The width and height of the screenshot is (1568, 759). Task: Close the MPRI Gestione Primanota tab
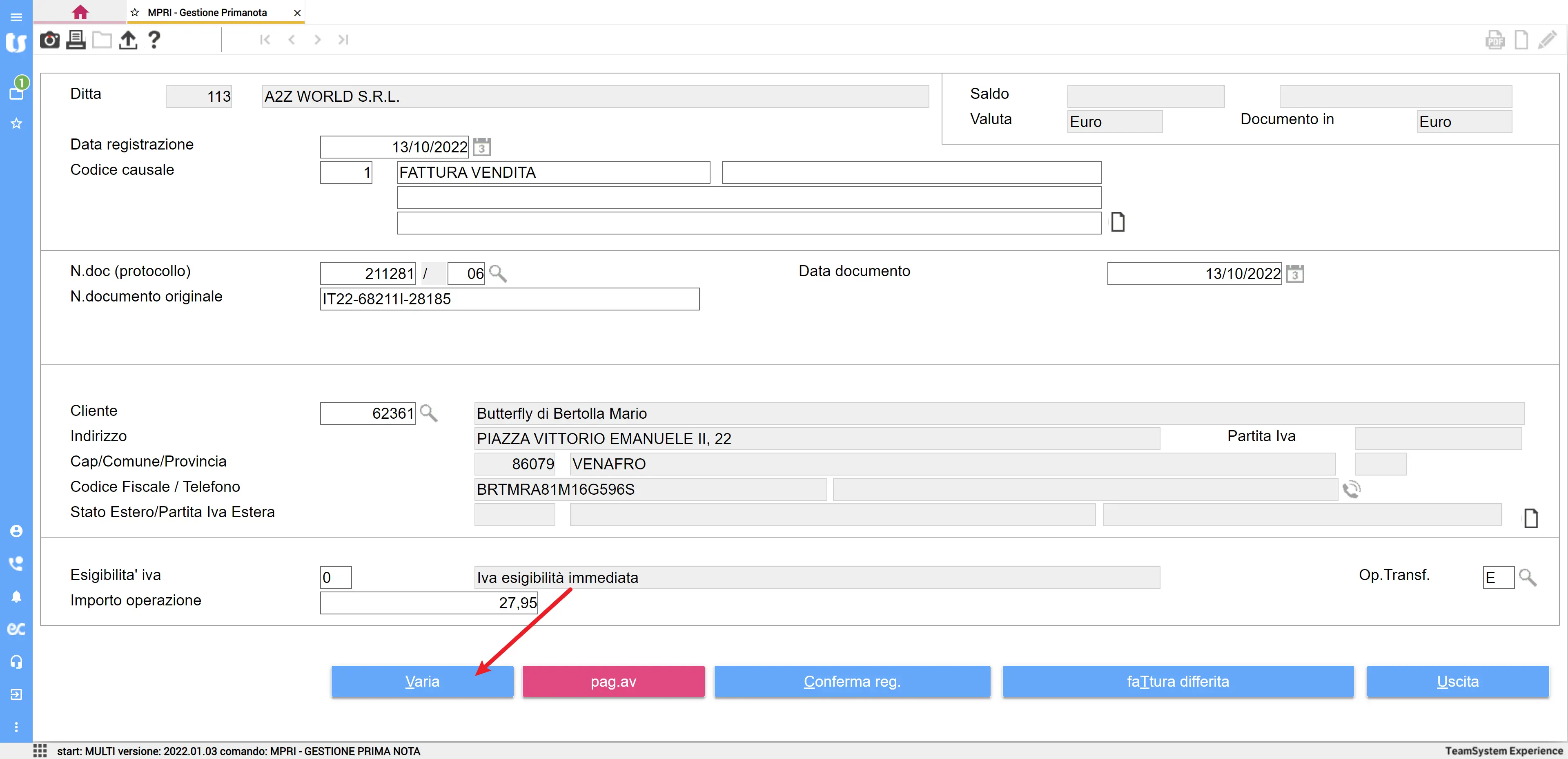[x=297, y=13]
